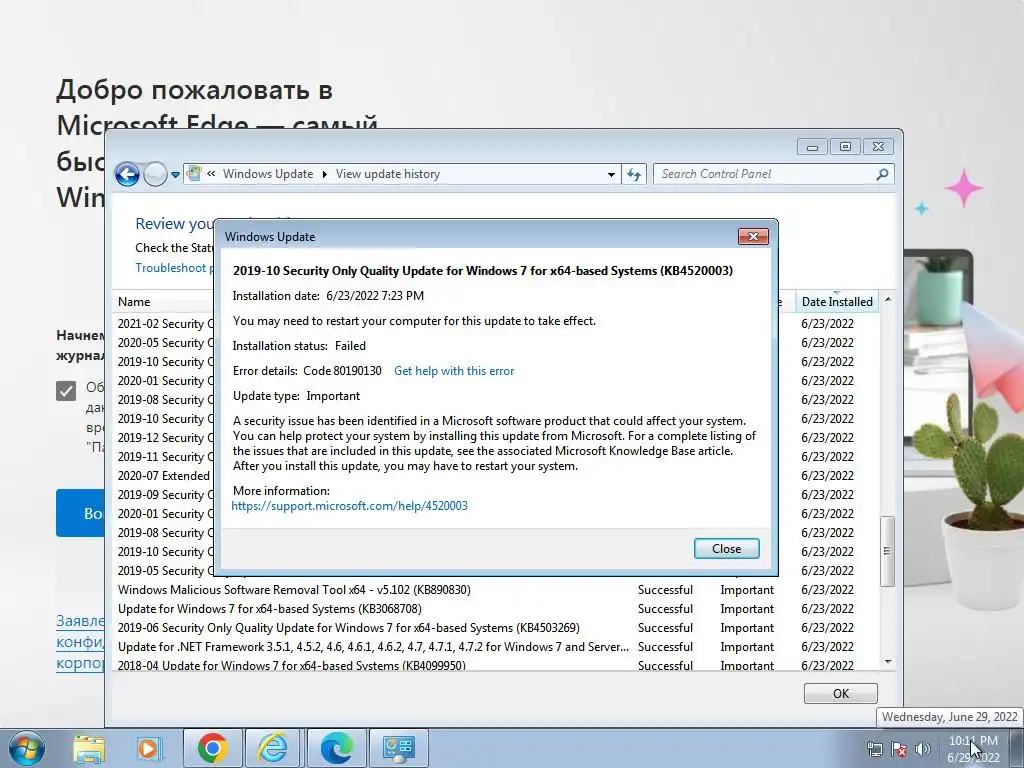Select Update for Windows 7 KB3068708 row
The image size is (1024, 768).
coord(496,609)
